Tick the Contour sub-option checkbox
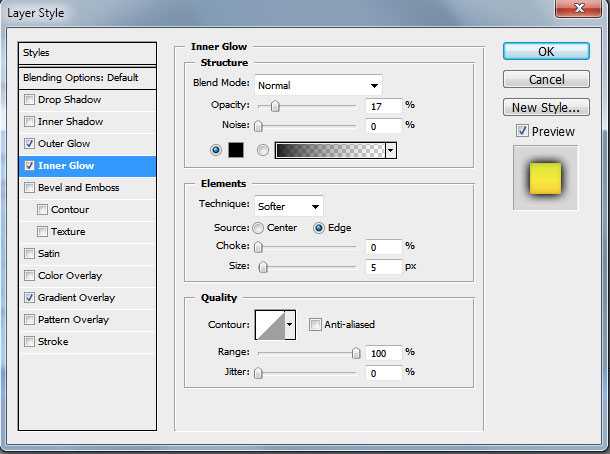This screenshot has height=454, width=610. tap(42, 209)
